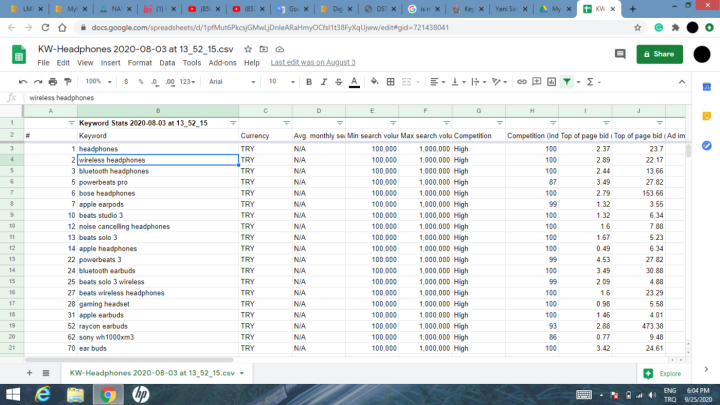Open text wrapping dropdown
This screenshot has height=405, width=720.
pyautogui.click(x=479, y=82)
